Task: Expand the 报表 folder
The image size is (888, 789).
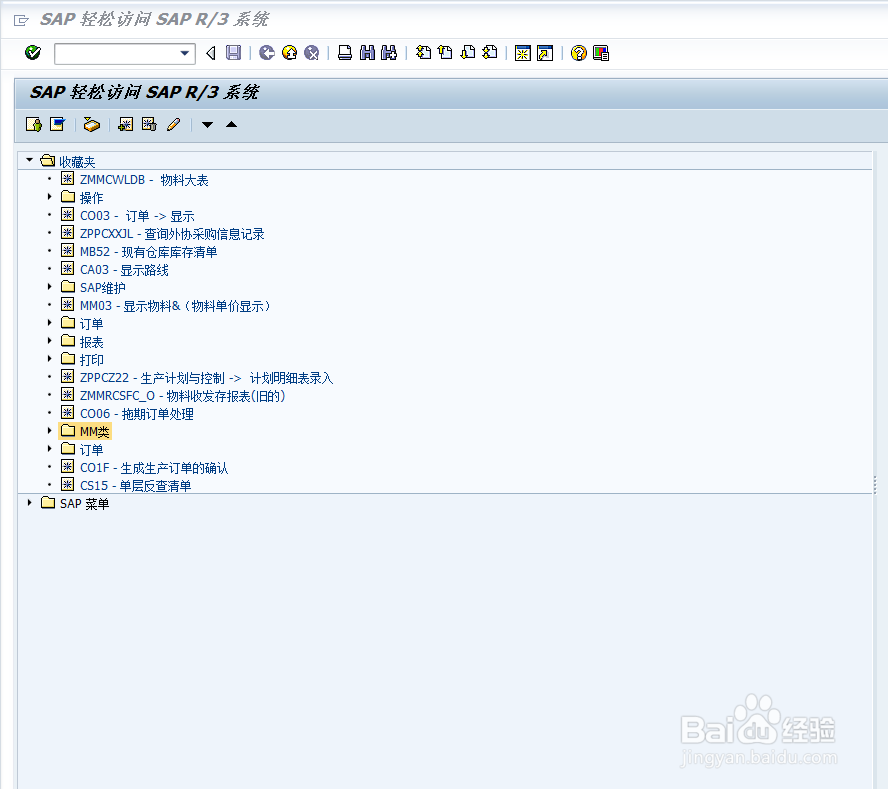Action: coord(49,340)
